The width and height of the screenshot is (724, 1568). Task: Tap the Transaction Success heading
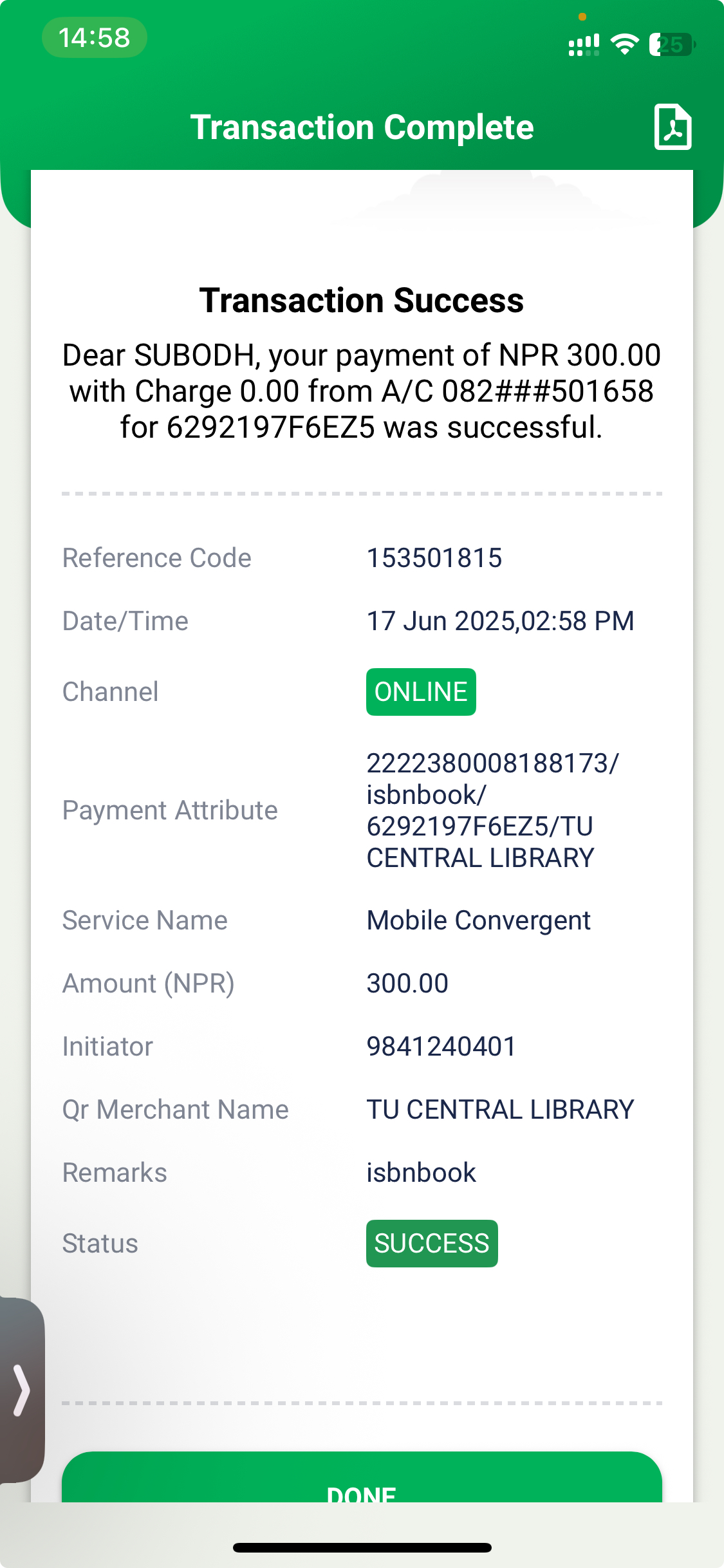click(362, 301)
